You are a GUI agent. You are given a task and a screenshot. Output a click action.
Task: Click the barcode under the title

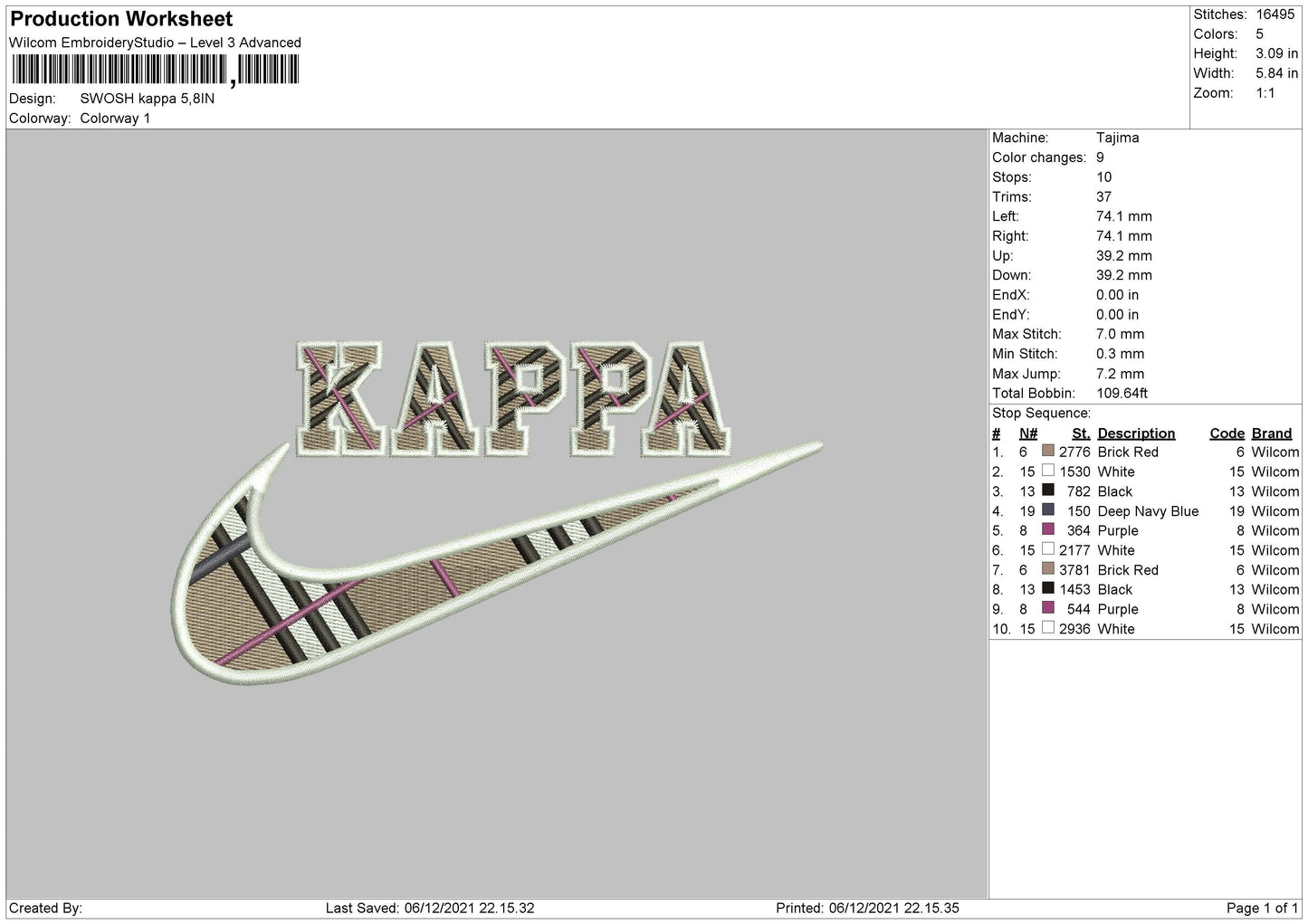coord(154,71)
